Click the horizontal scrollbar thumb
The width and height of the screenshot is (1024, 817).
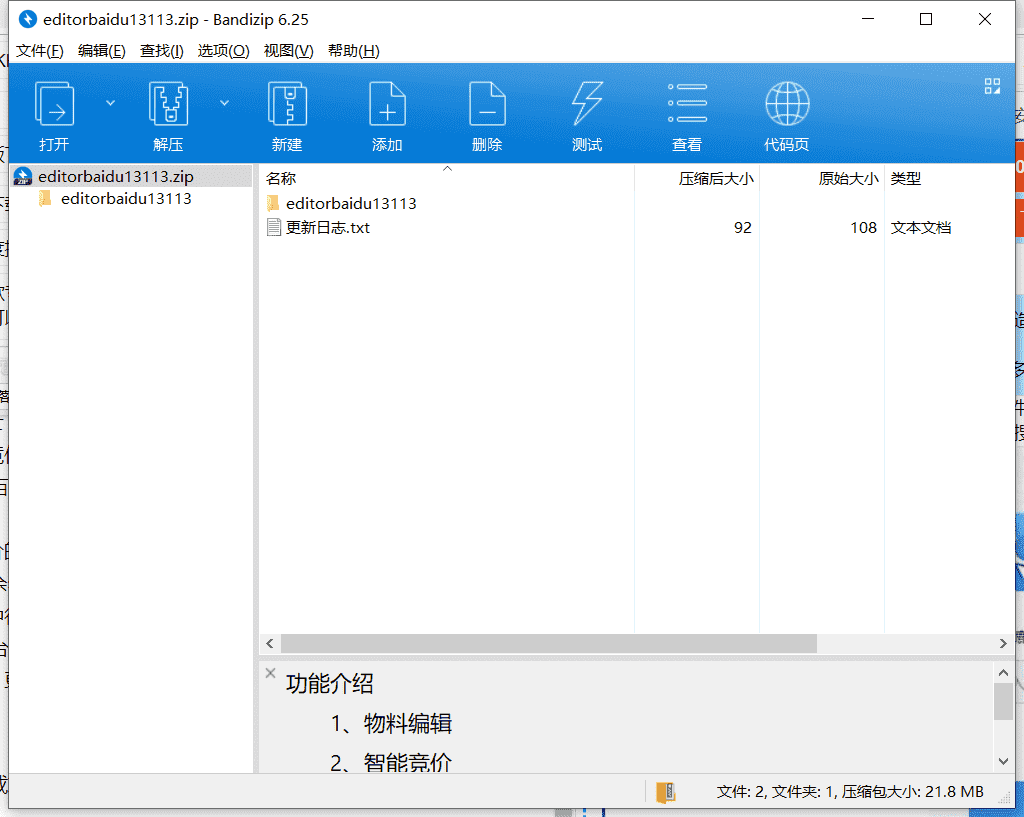point(549,643)
